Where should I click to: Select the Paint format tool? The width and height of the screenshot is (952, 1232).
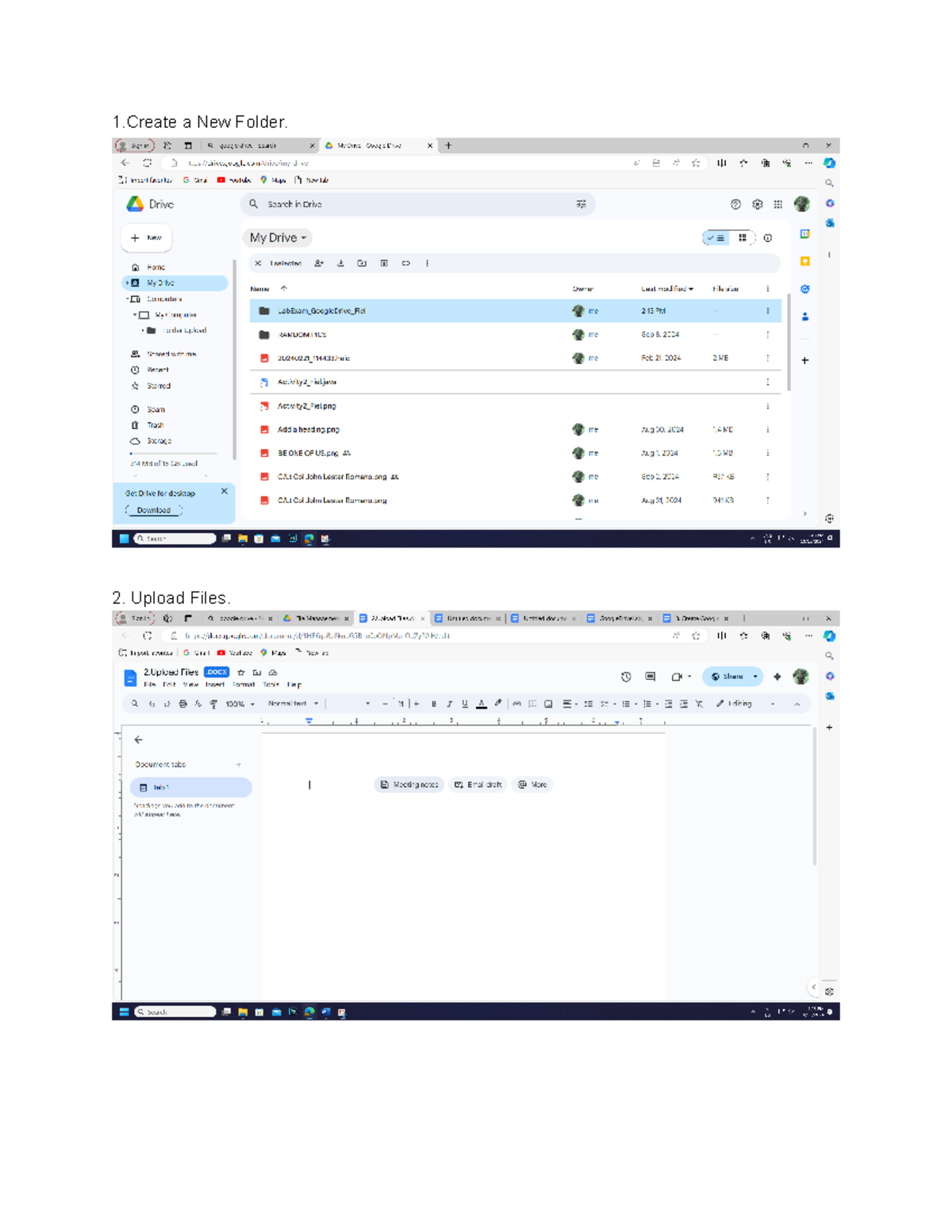coord(212,703)
